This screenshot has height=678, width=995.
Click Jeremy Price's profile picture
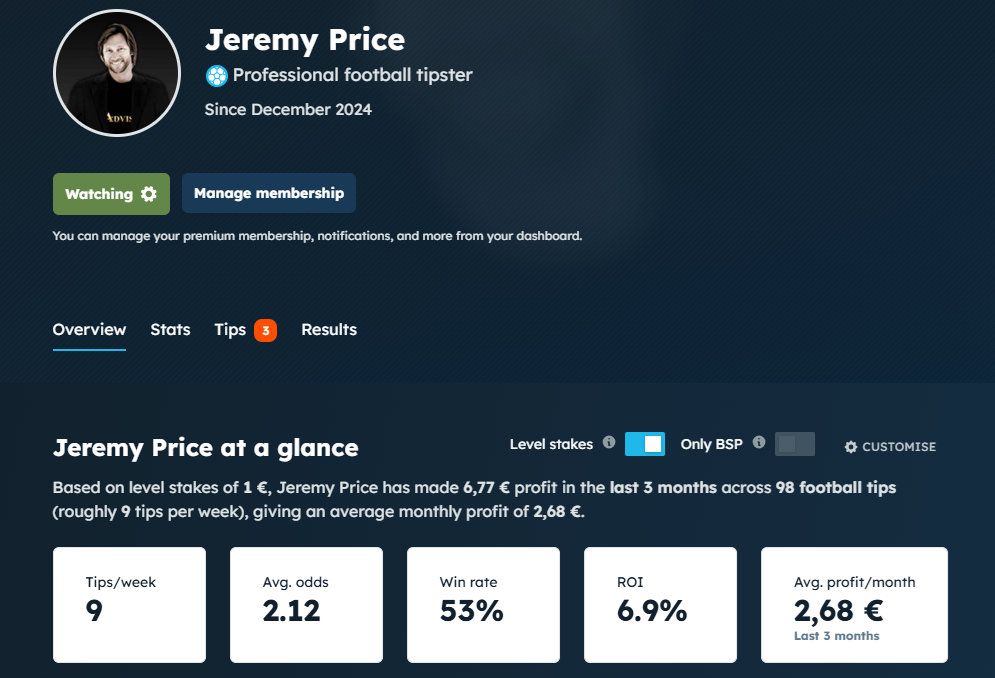pos(116,73)
